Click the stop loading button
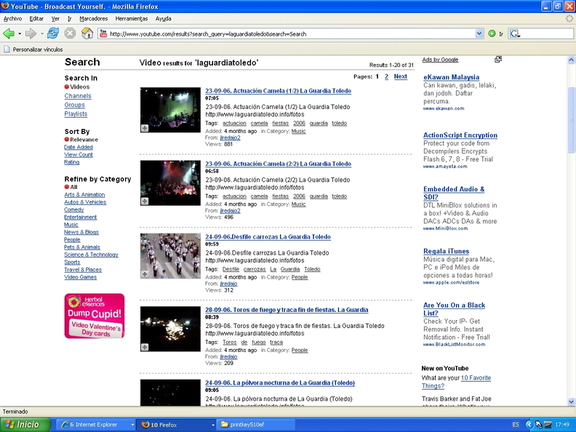The width and height of the screenshot is (576, 432). point(70,33)
